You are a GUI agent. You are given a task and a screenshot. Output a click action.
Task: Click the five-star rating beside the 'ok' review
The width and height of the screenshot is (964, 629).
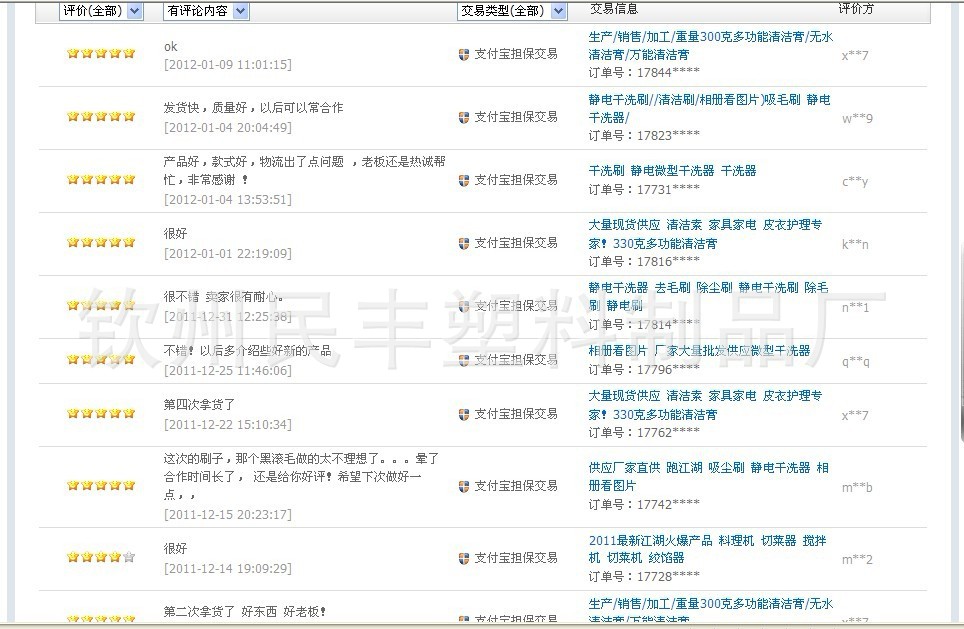coord(100,54)
